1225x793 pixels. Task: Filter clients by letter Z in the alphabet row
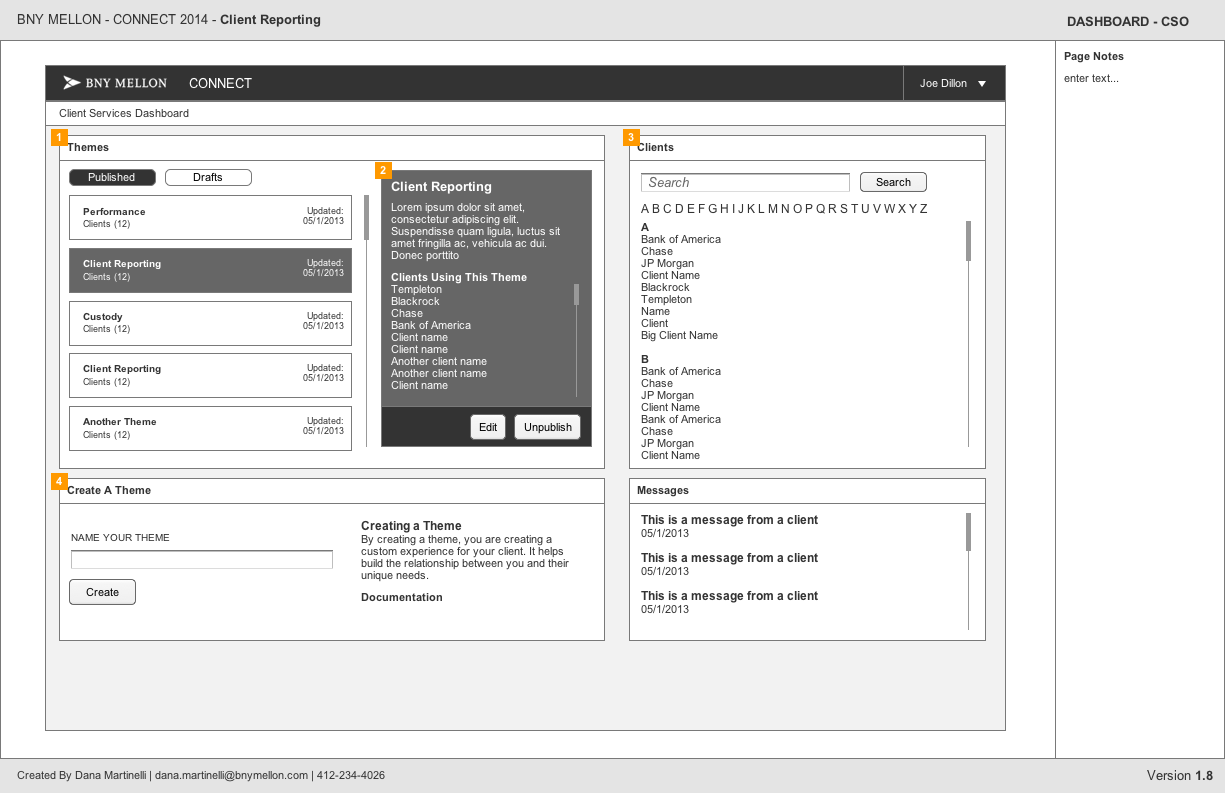point(924,209)
